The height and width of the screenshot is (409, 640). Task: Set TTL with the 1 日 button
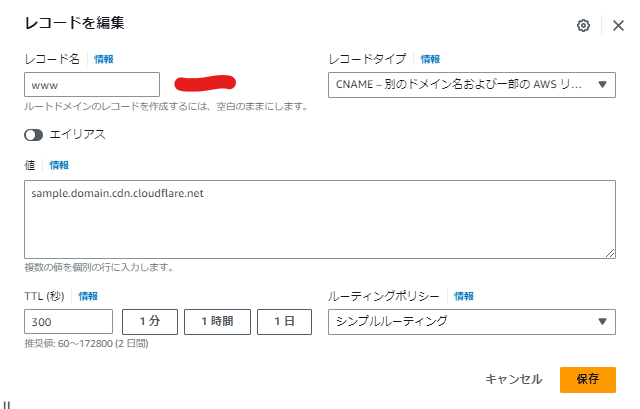click(x=284, y=322)
